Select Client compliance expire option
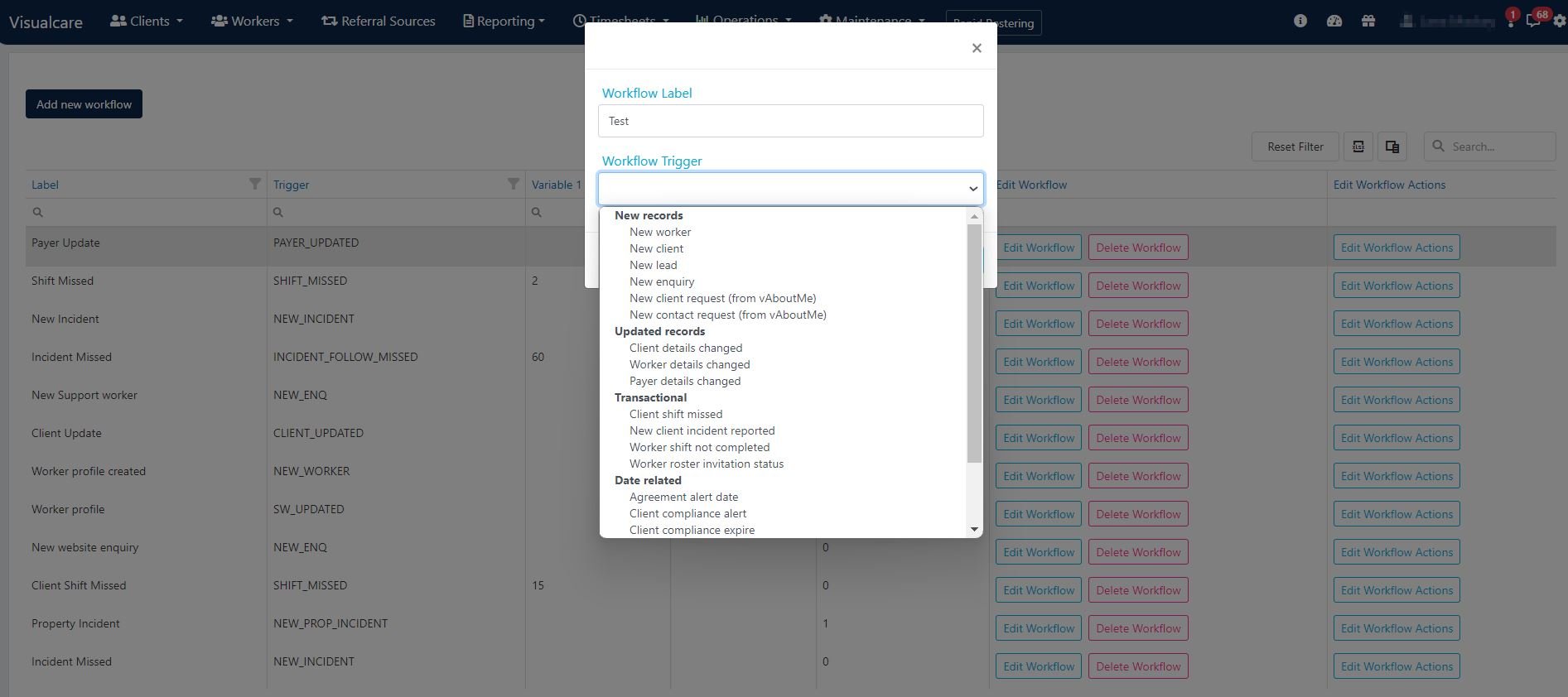Screen dimensions: 1568x697 coord(692,530)
